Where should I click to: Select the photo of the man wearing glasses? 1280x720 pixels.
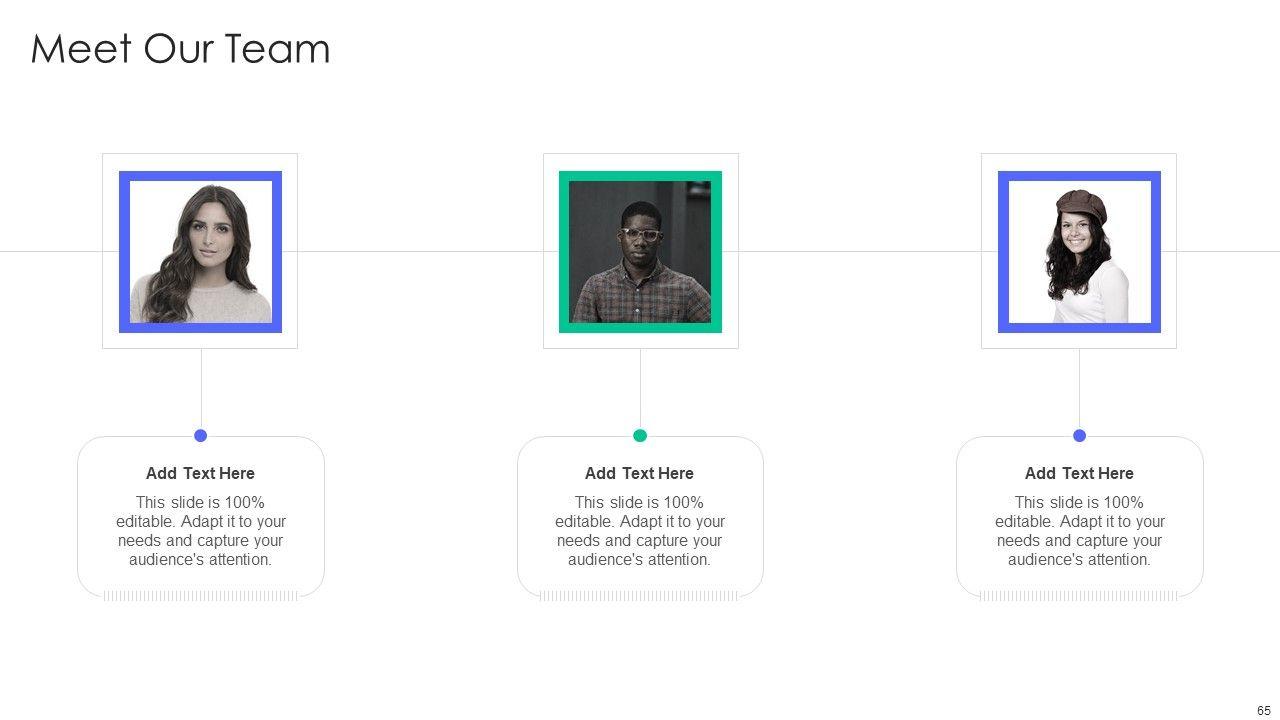(640, 253)
